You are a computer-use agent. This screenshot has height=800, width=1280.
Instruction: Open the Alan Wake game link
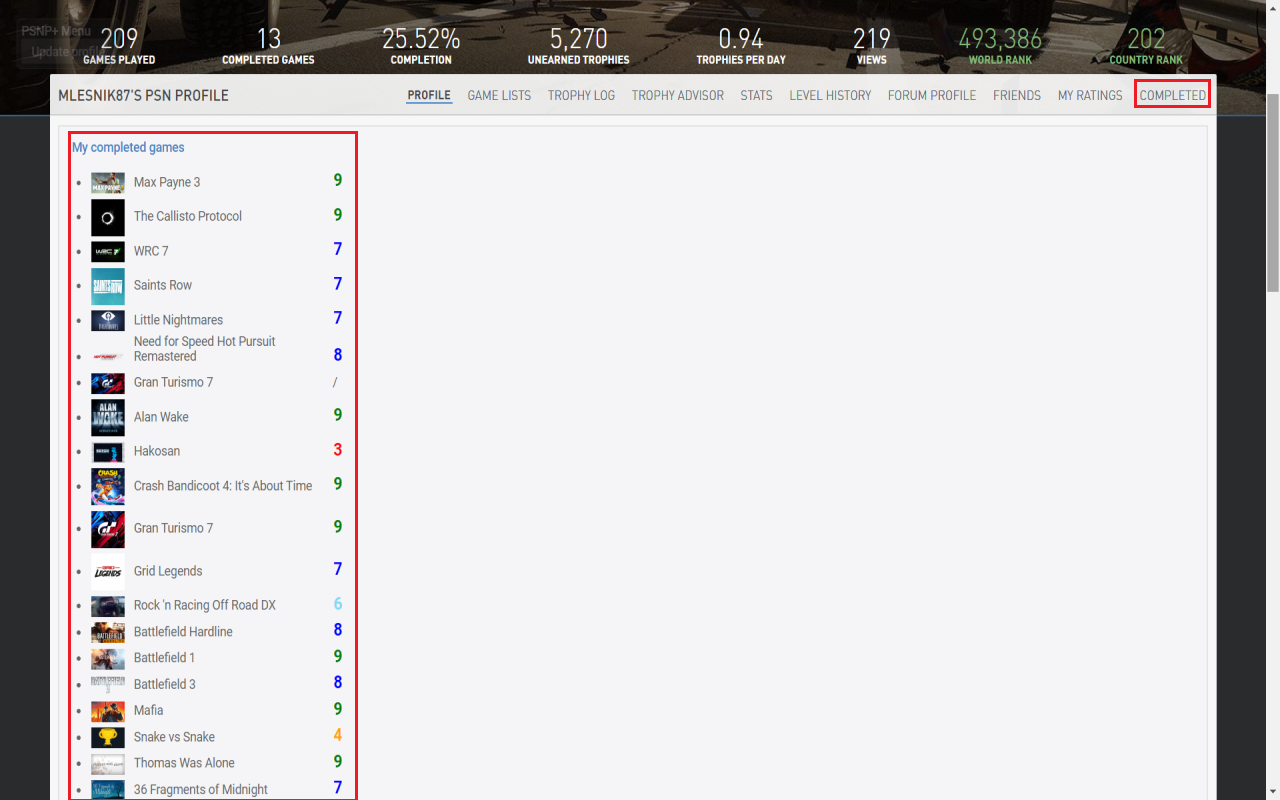coord(161,417)
